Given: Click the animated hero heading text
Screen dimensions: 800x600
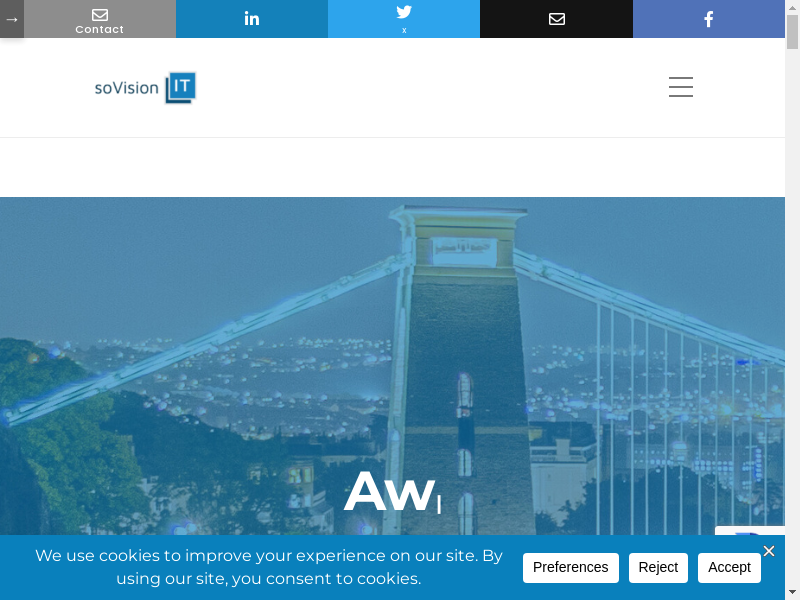Looking at the screenshot, I should click(x=391, y=492).
